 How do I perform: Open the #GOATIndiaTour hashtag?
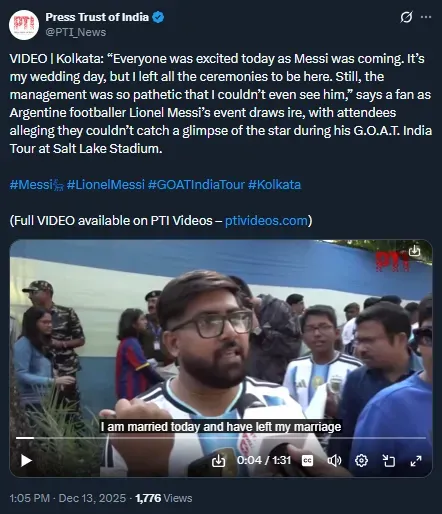point(196,184)
